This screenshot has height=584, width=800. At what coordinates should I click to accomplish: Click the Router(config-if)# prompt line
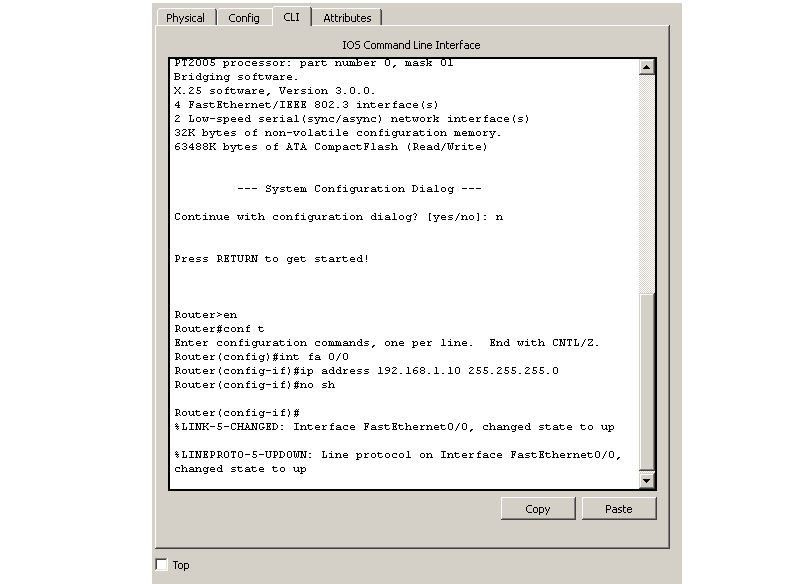pyautogui.click(x=237, y=413)
